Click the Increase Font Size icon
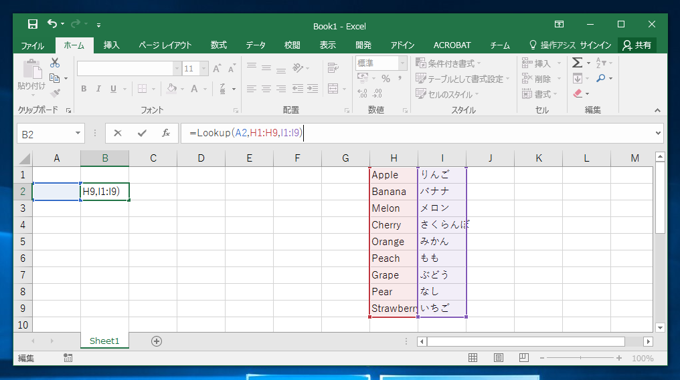This screenshot has height=380, width=680. (217, 69)
